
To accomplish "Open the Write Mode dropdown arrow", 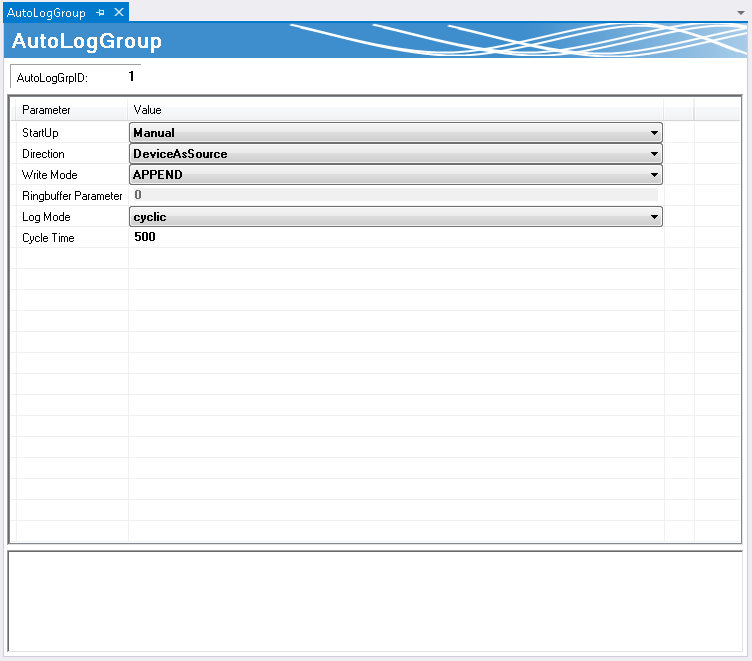I will click(x=654, y=175).
